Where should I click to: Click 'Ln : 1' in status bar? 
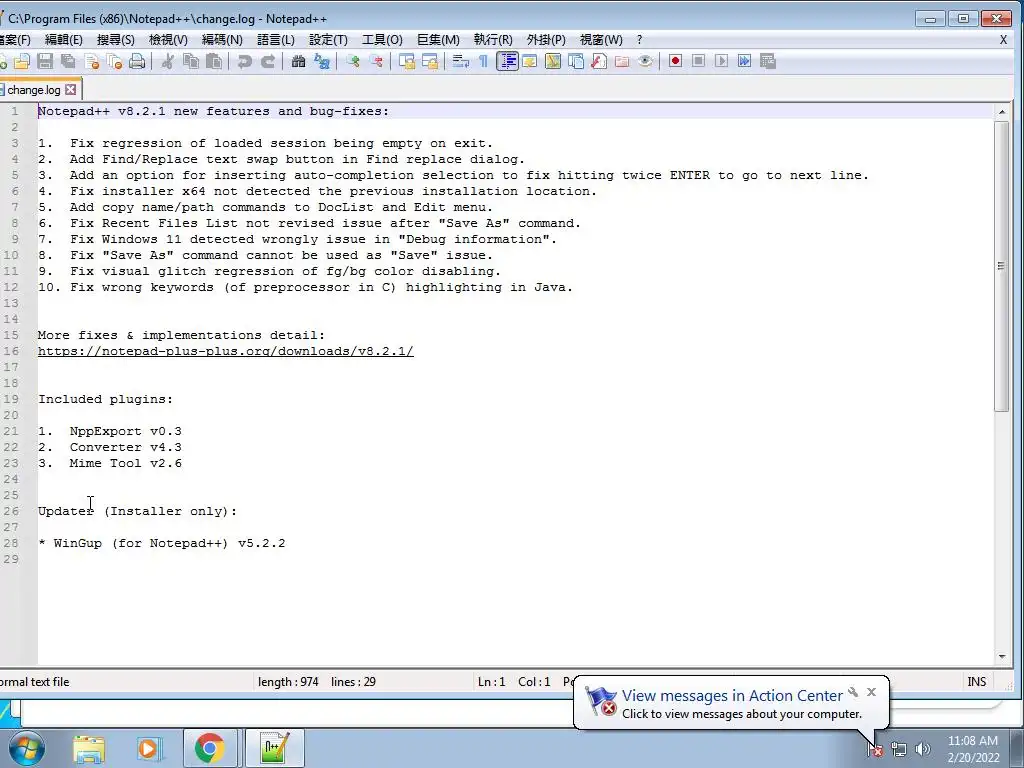click(491, 682)
